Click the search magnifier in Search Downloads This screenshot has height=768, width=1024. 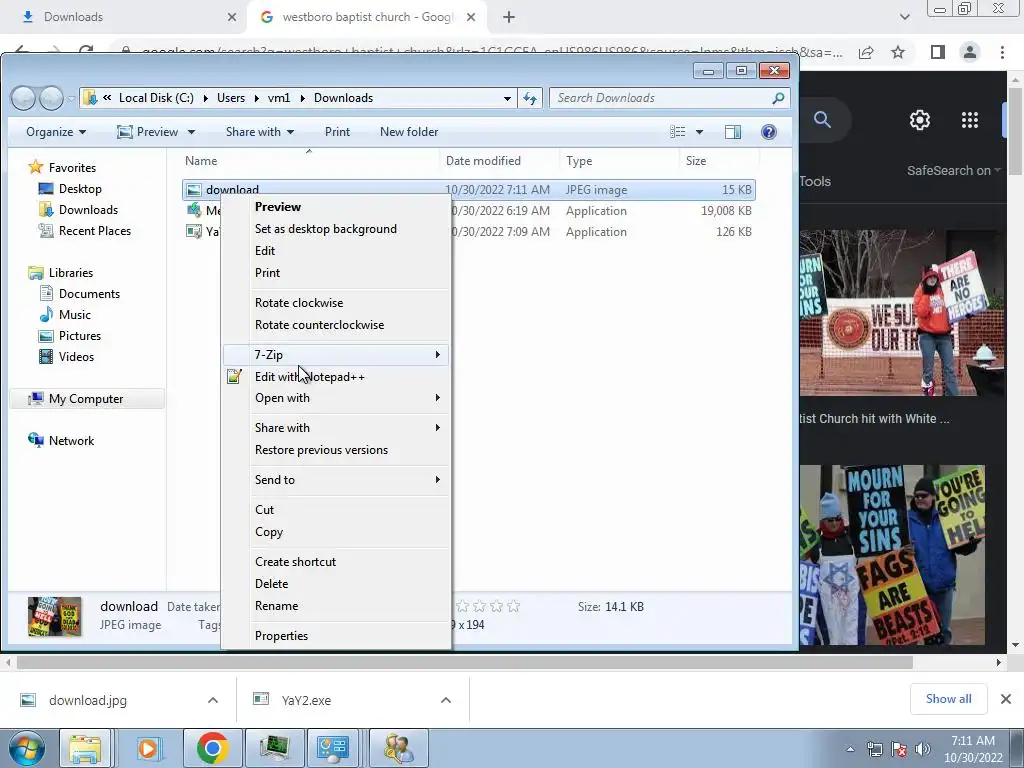[x=778, y=98]
